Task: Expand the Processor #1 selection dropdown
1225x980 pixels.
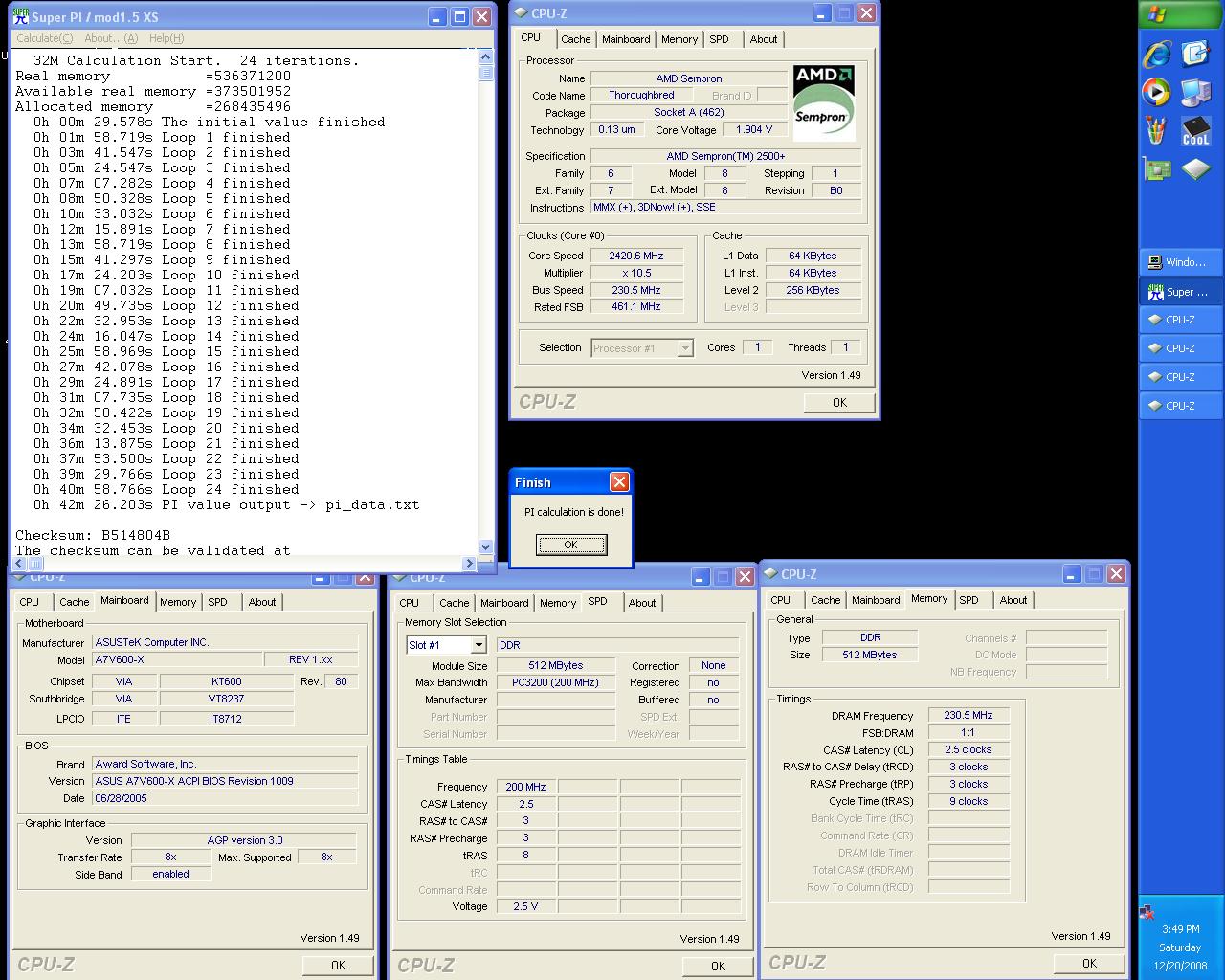Action: coord(685,348)
